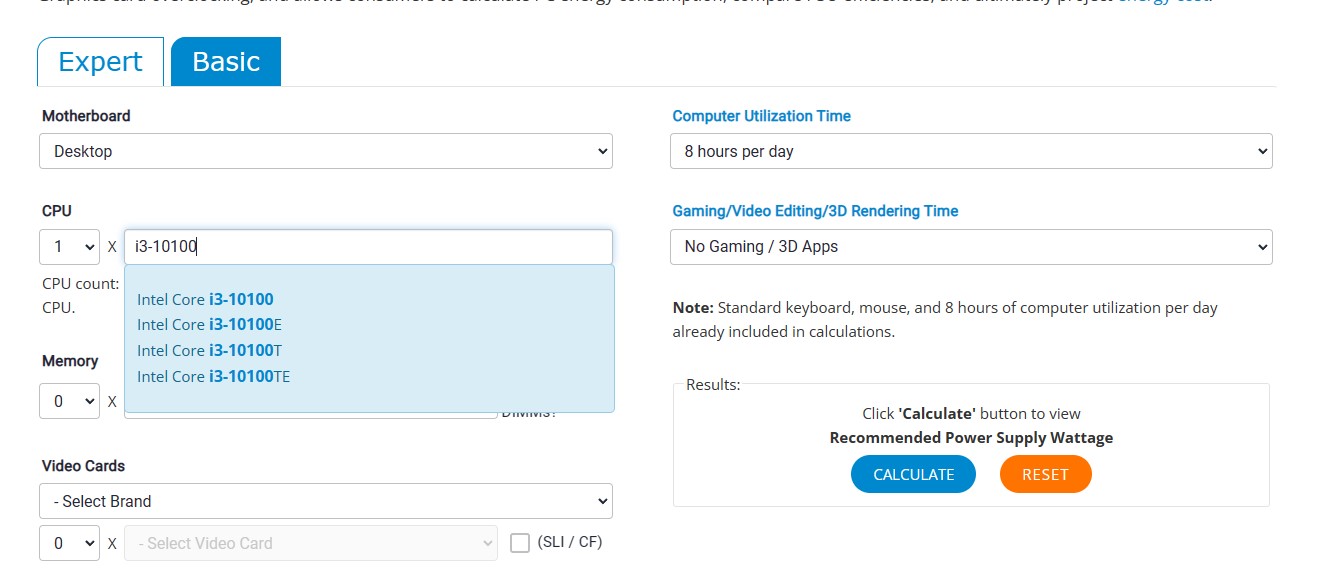
Task: Open the Computer Utilization Time dropdown
Action: pyautogui.click(x=971, y=151)
